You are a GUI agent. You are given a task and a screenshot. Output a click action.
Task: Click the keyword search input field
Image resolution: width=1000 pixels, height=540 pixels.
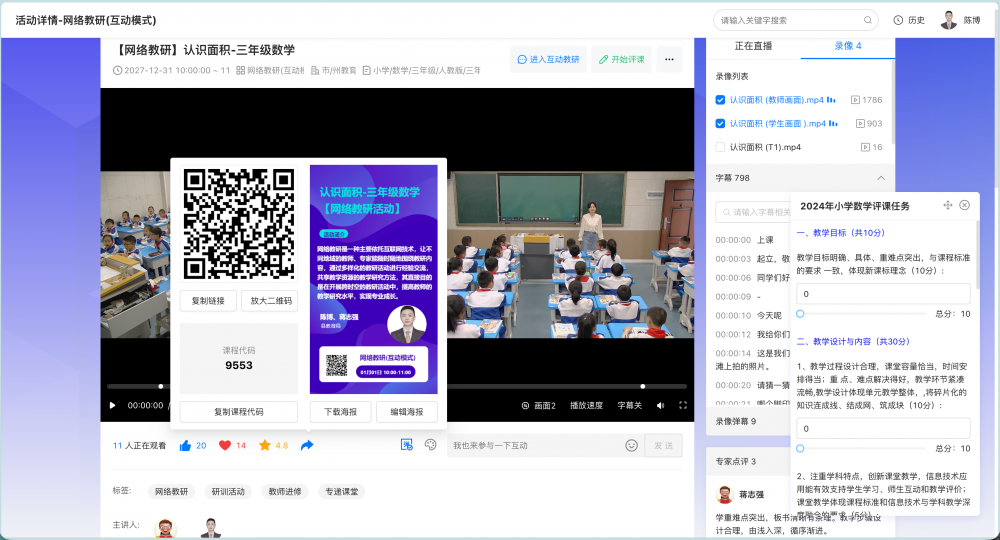tap(790, 20)
